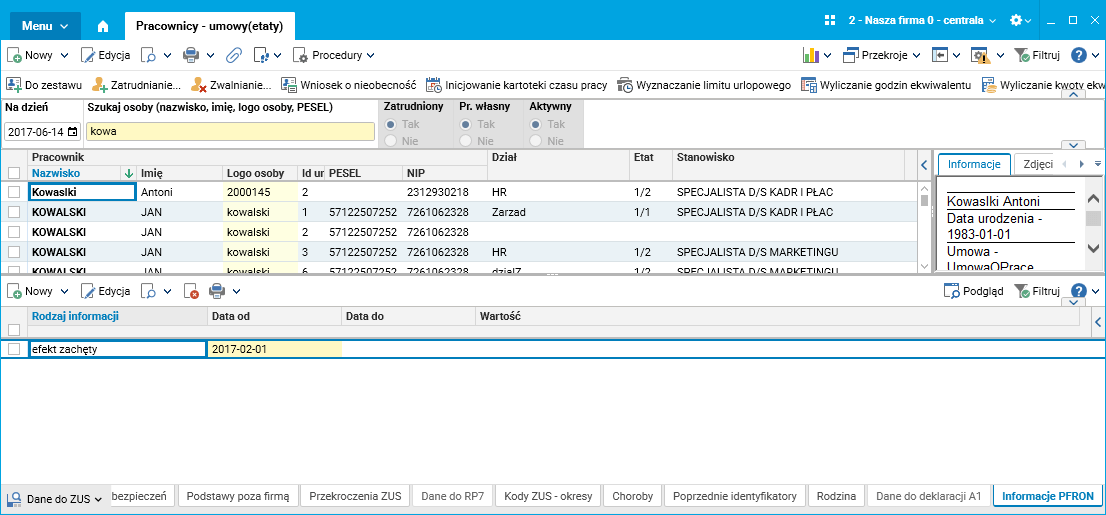Open the Rodzina tab

click(836, 496)
